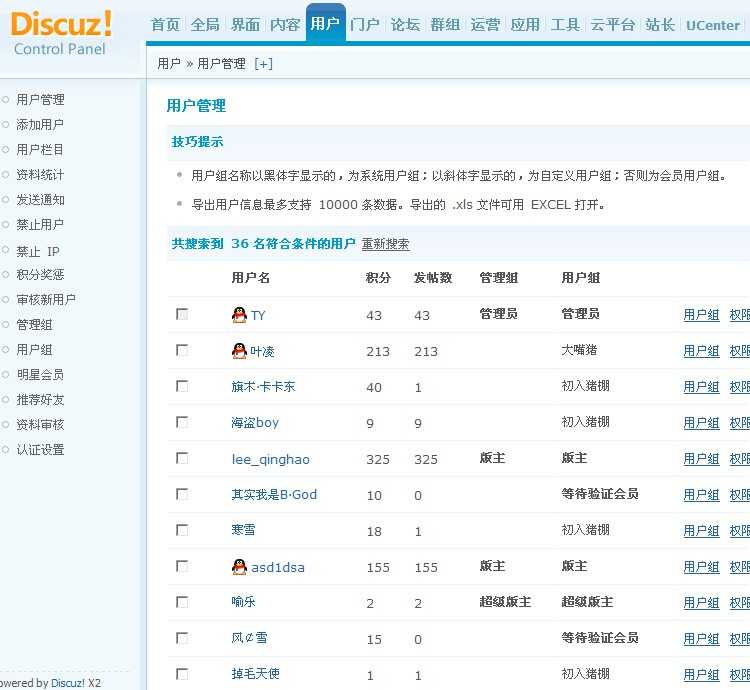This screenshot has width=750, height=690.
Task: Open the 门户 top menu
Action: point(365,25)
